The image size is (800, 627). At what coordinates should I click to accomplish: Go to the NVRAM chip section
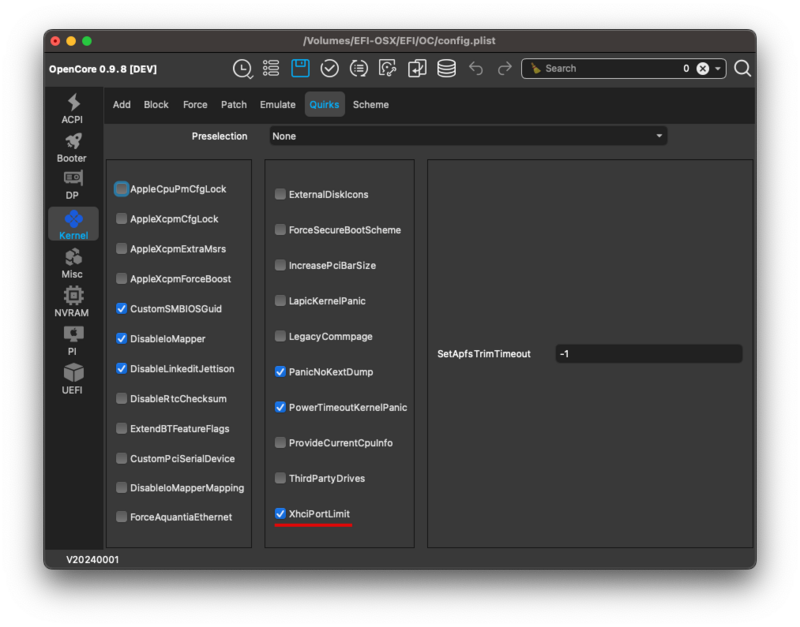click(73, 301)
